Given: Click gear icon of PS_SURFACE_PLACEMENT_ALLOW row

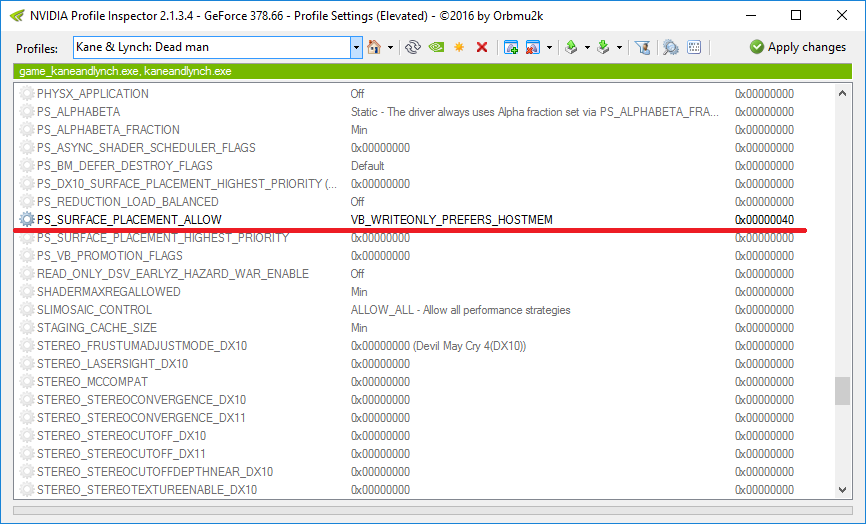Looking at the screenshot, I should pyautogui.click(x=27, y=220).
